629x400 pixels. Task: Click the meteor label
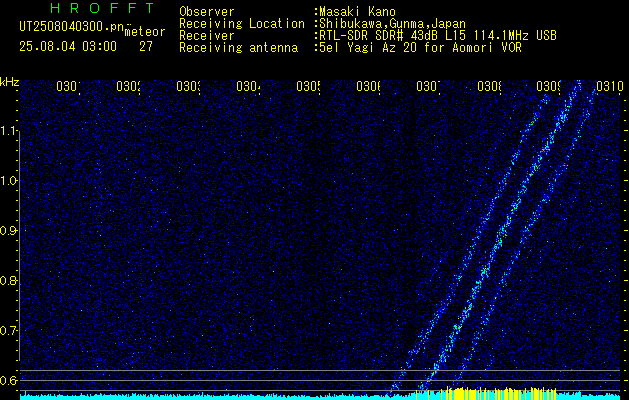[145, 32]
